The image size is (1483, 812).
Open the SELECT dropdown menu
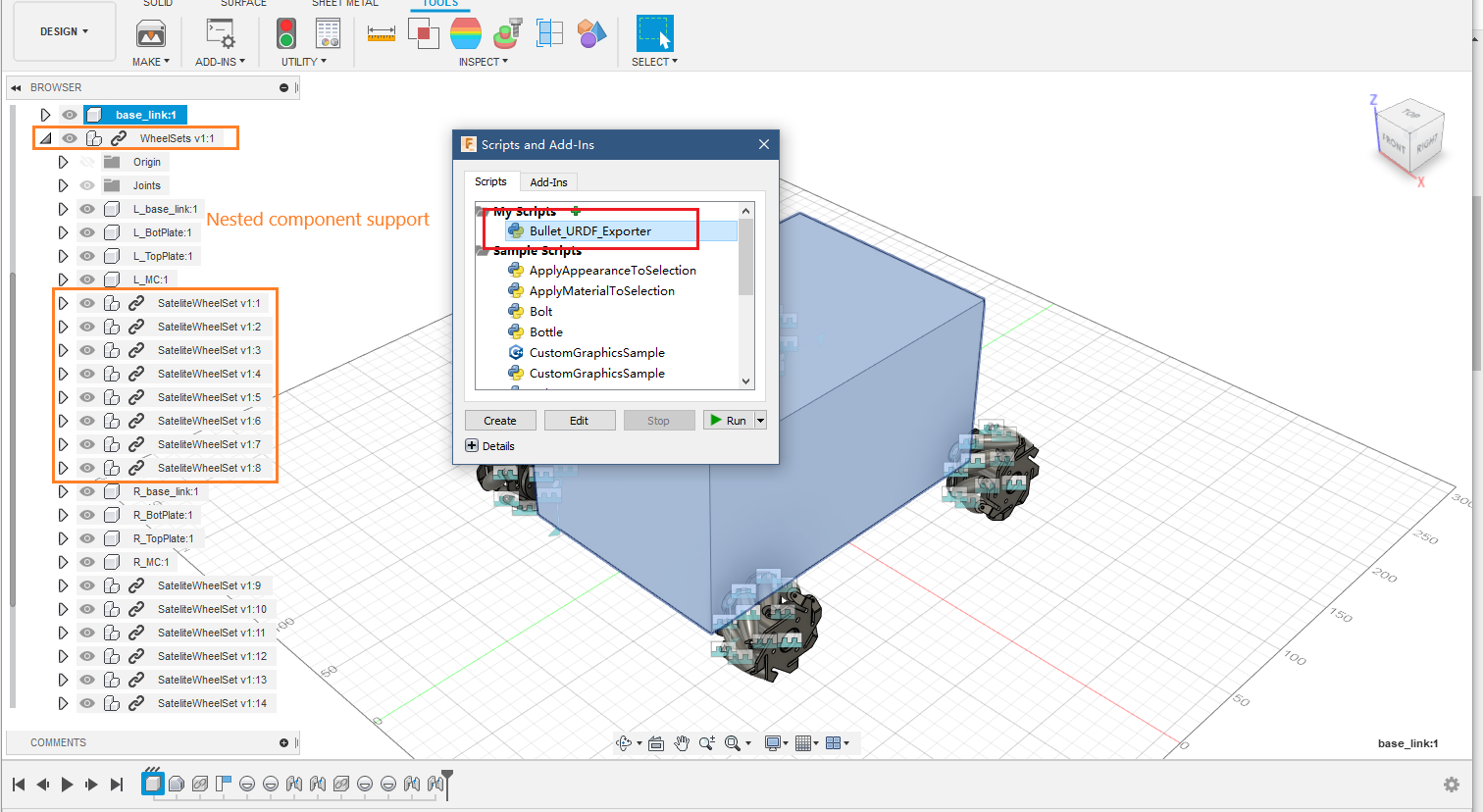pos(654,62)
